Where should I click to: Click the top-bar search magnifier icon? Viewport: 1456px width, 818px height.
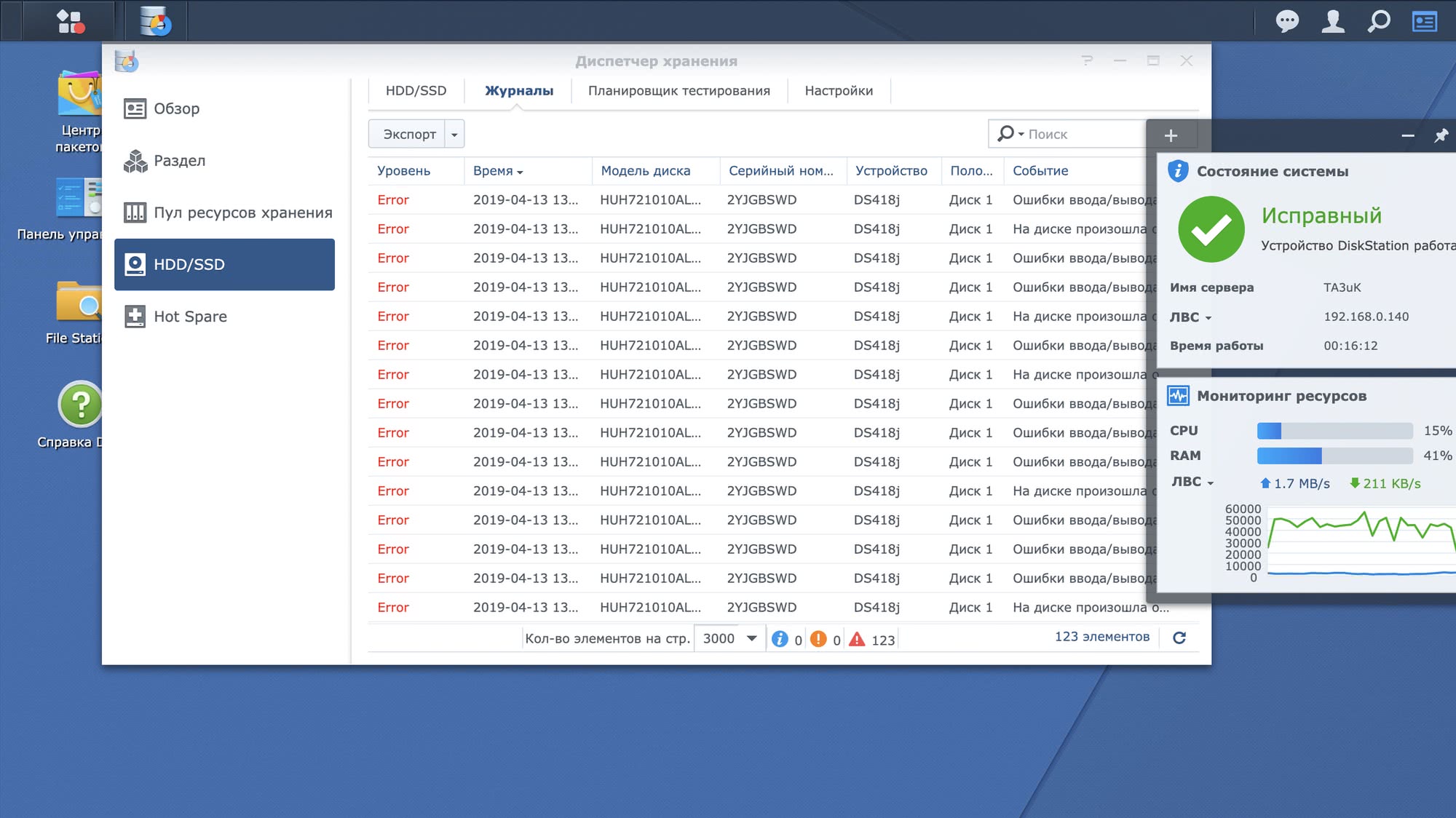tap(1379, 21)
